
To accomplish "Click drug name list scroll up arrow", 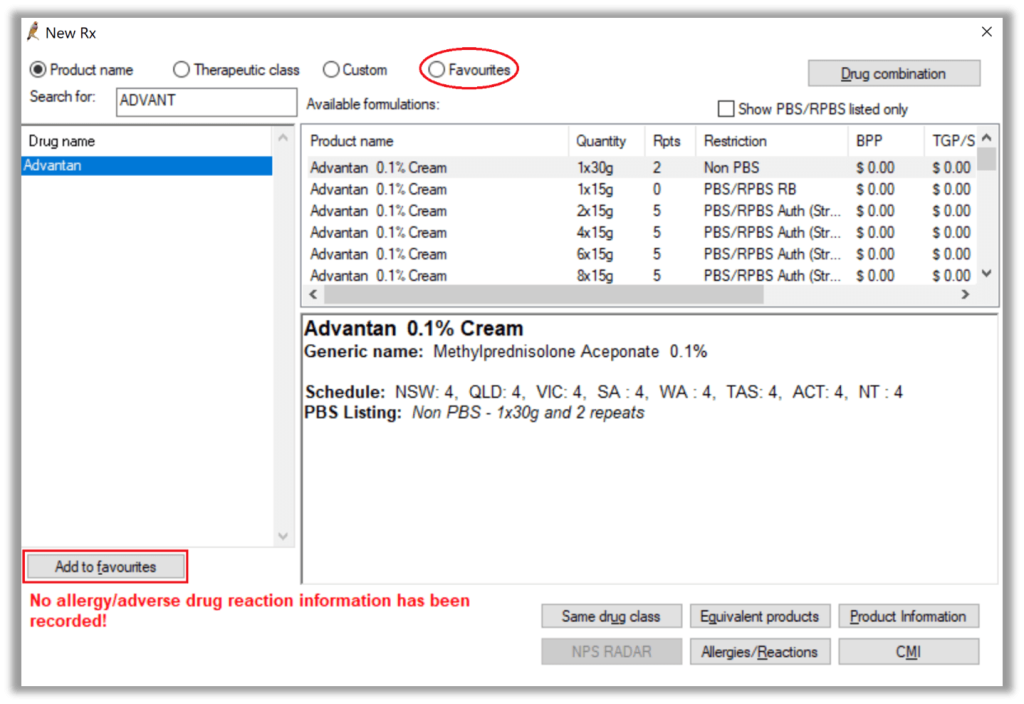I will click(x=283, y=138).
